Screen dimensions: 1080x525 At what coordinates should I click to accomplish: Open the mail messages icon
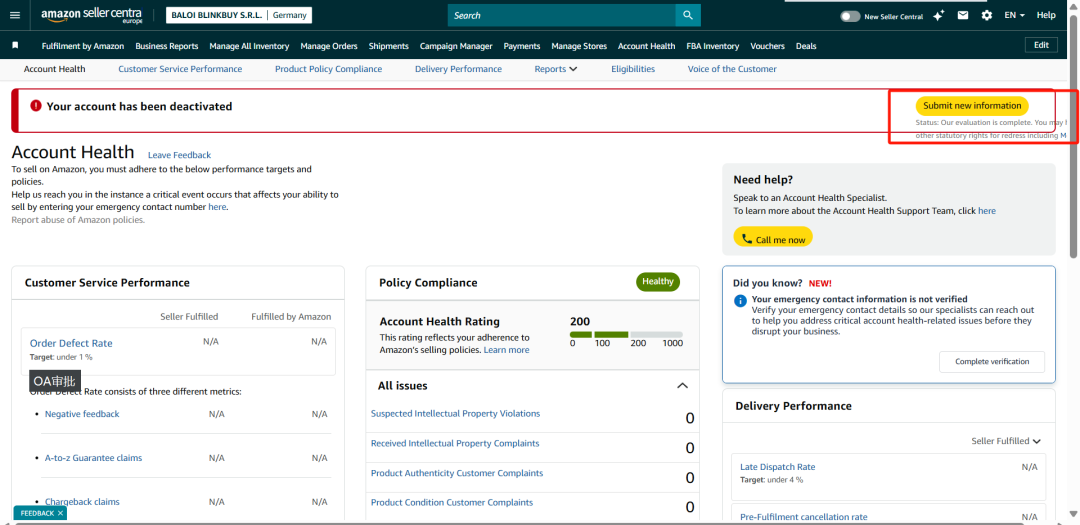963,15
